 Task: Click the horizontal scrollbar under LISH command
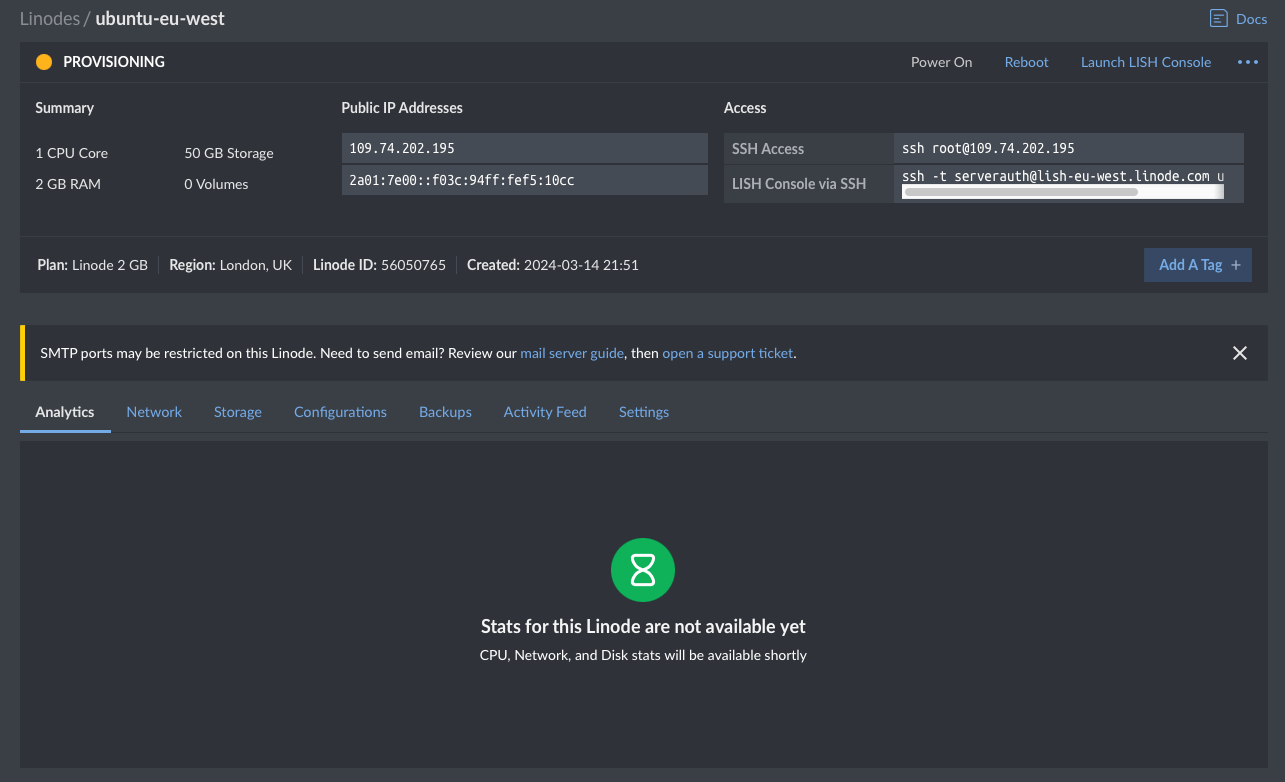(x=1020, y=191)
